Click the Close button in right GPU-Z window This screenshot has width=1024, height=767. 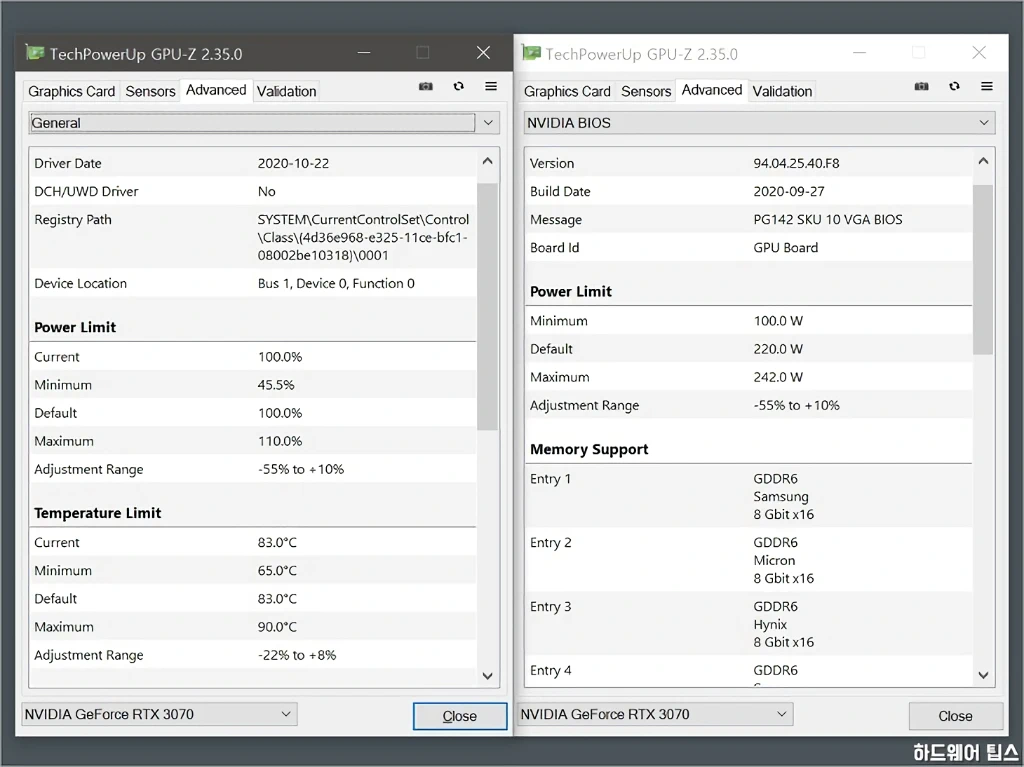(x=955, y=716)
